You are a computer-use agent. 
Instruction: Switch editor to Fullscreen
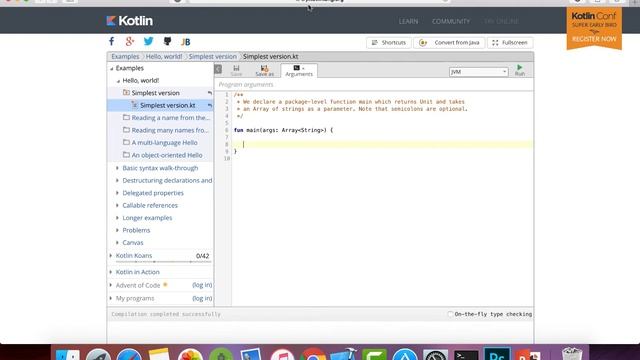point(510,42)
